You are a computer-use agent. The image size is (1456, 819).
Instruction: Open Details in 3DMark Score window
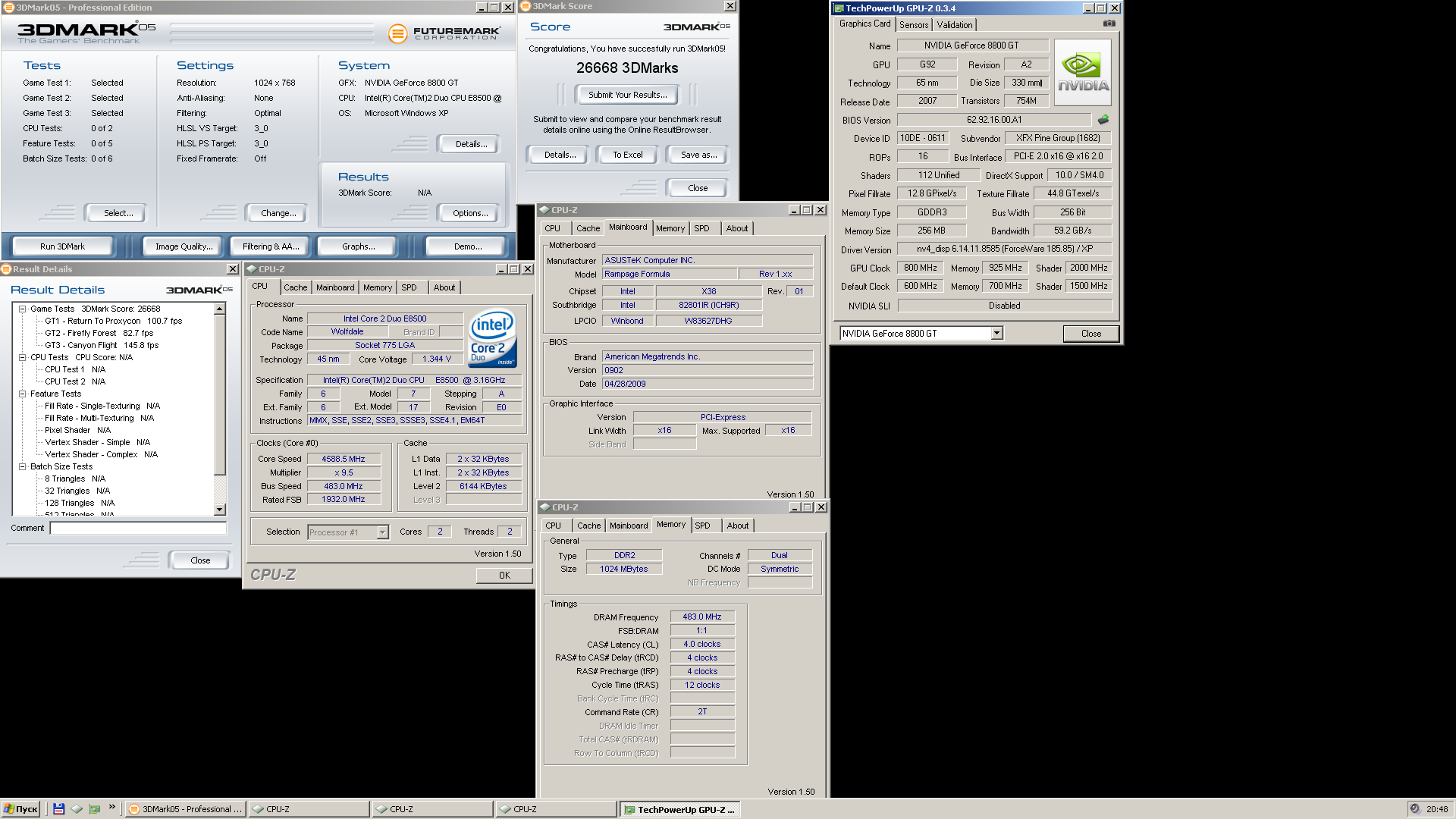(559, 155)
